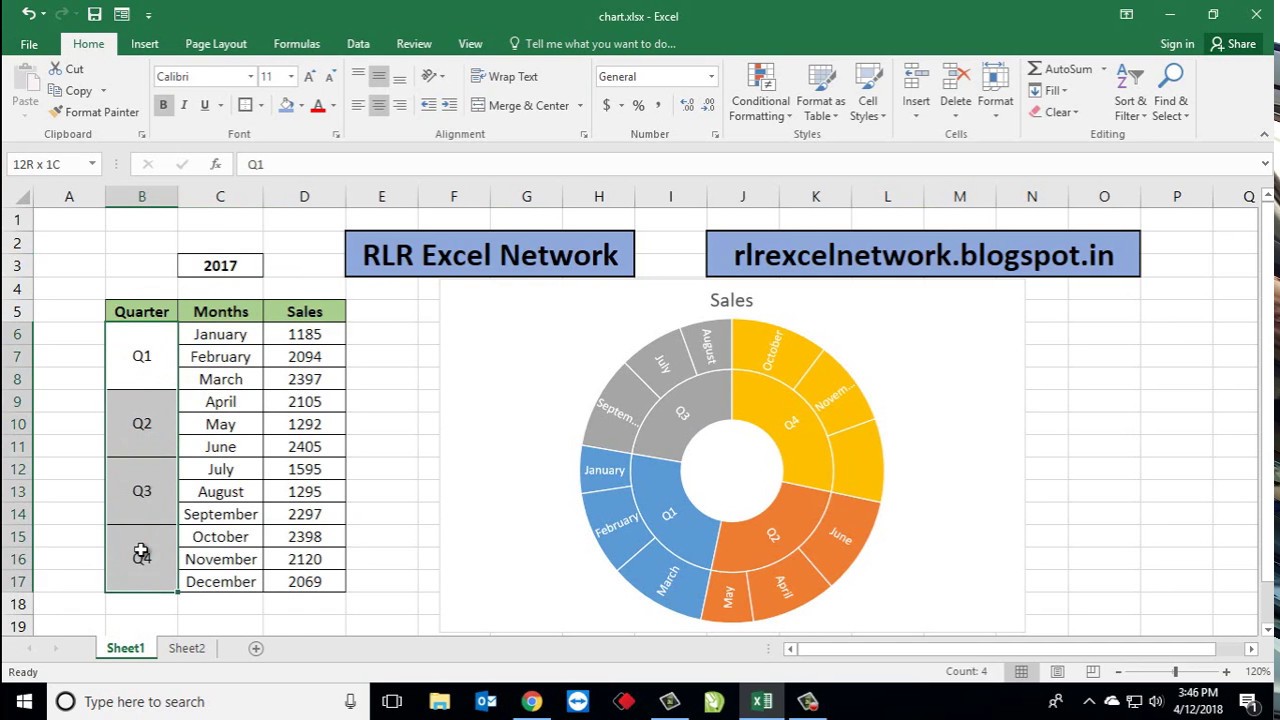The width and height of the screenshot is (1280, 720).
Task: Toggle Middle Align vertical alignment
Action: pyautogui.click(x=379, y=77)
